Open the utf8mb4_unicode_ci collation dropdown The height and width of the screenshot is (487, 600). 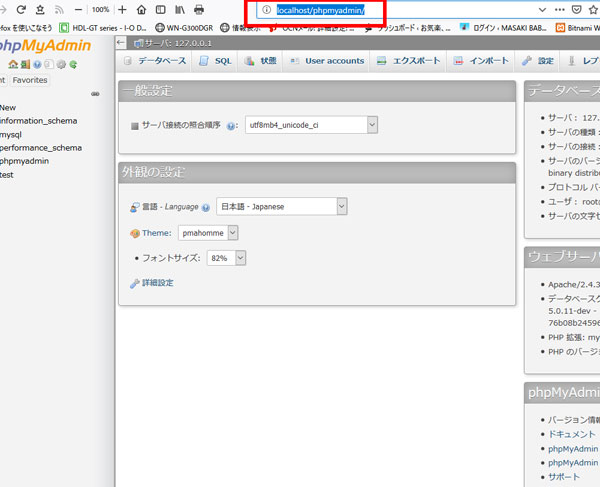click(311, 125)
